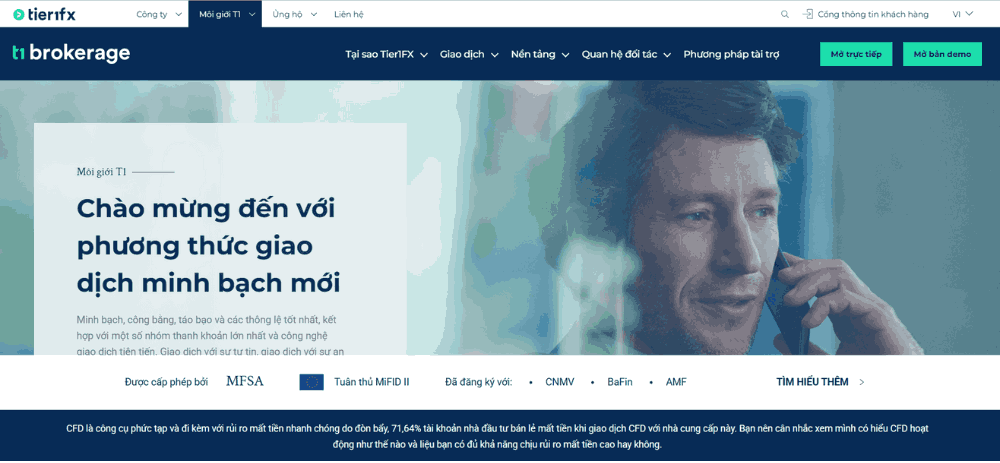Select the Môi giới T1 tab

(x=225, y=14)
